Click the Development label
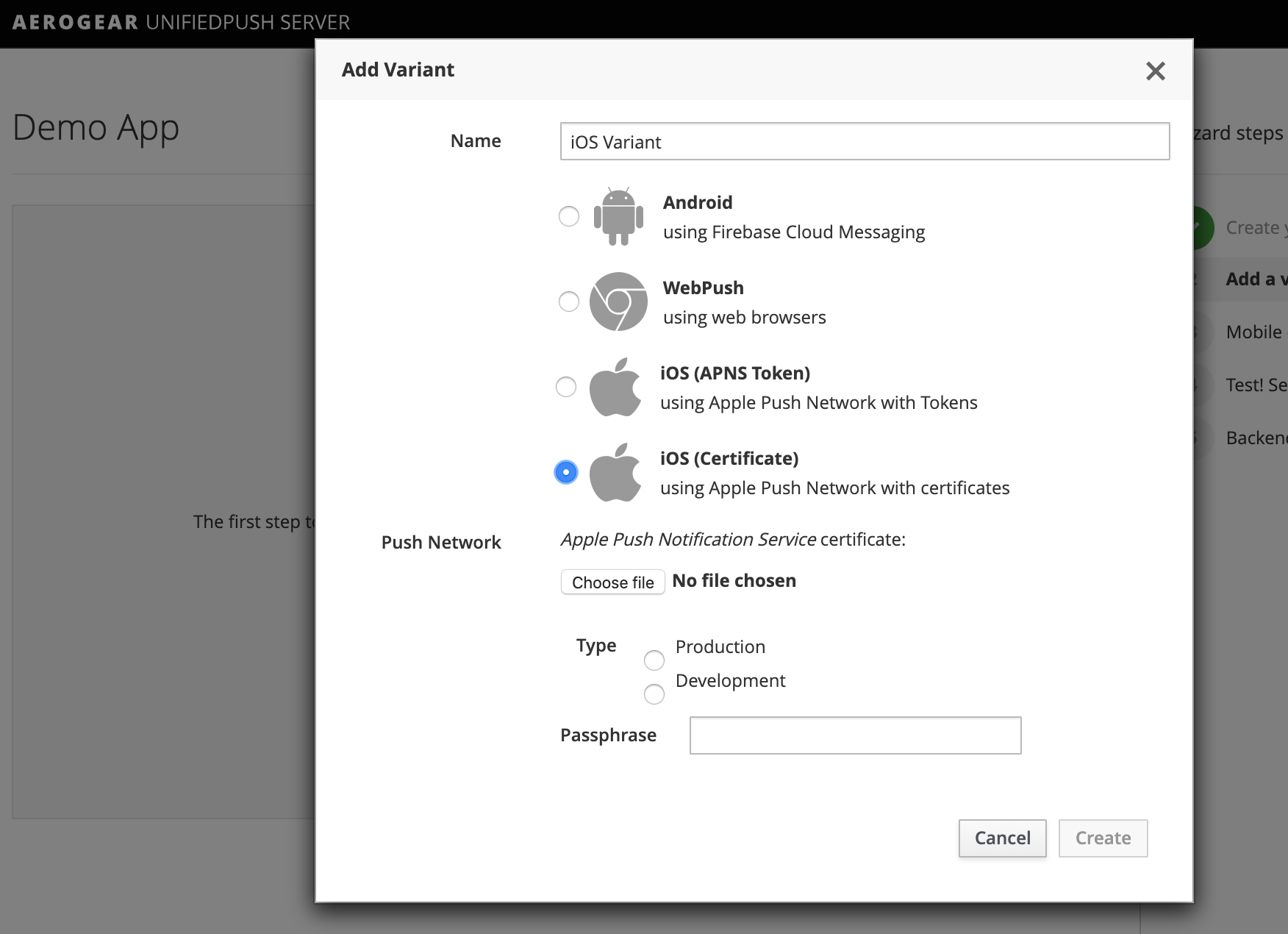The height and width of the screenshot is (934, 1288). 731,681
